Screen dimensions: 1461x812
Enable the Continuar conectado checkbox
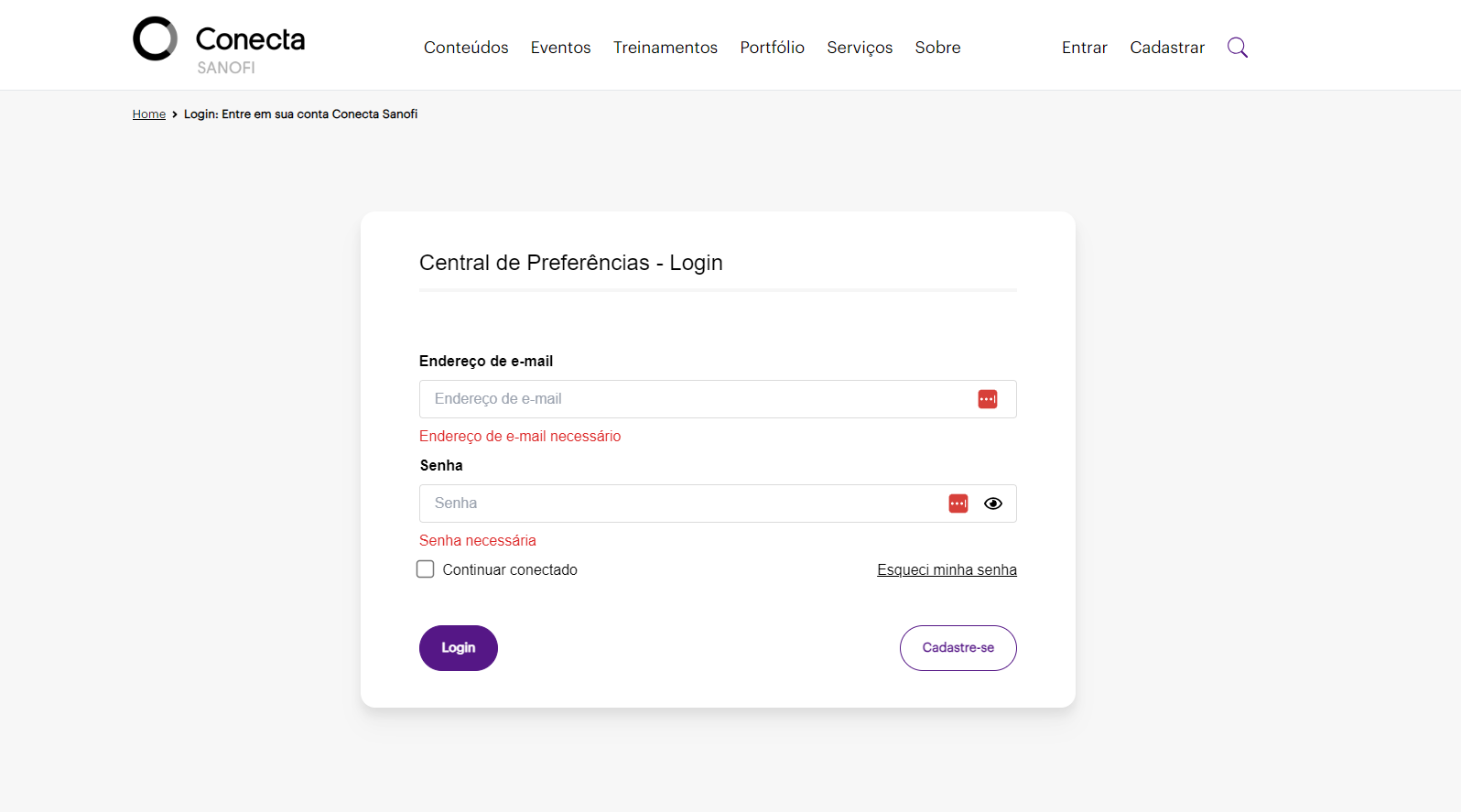(426, 569)
